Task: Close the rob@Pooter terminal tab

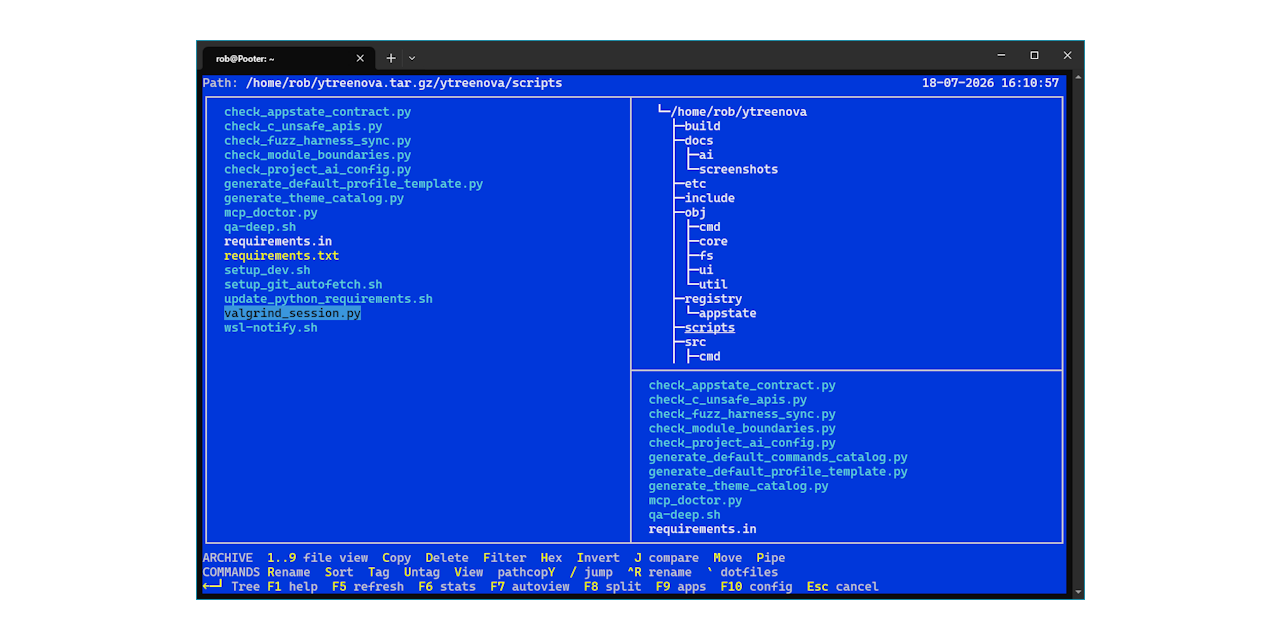Action: pos(360,58)
